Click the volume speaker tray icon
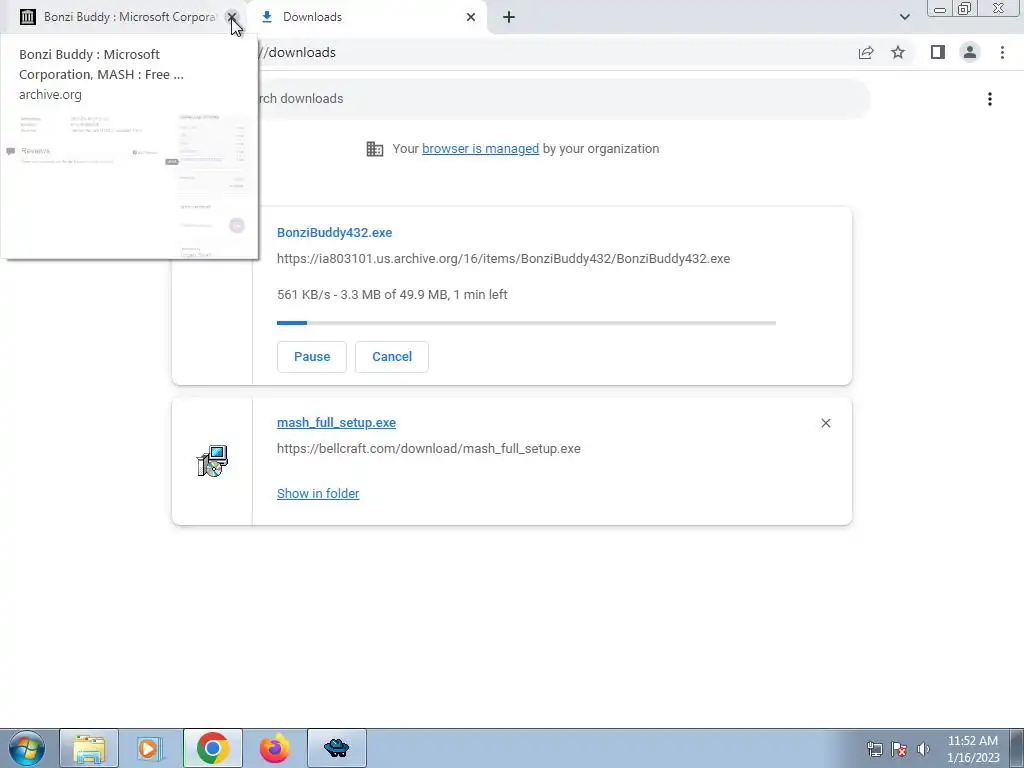This screenshot has height=768, width=1024. click(x=923, y=749)
